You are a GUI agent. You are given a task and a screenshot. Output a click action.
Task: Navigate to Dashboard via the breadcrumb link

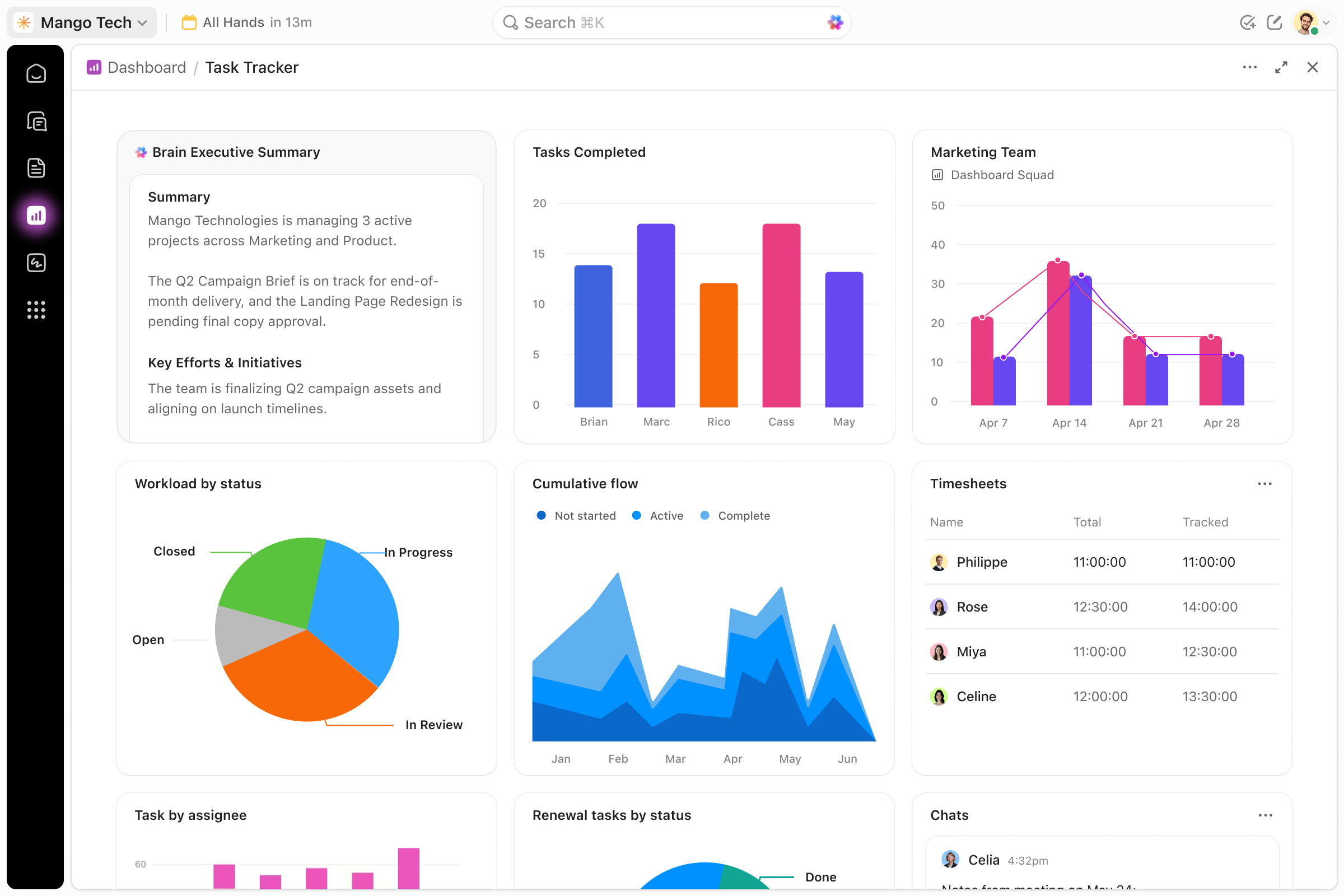tap(146, 67)
